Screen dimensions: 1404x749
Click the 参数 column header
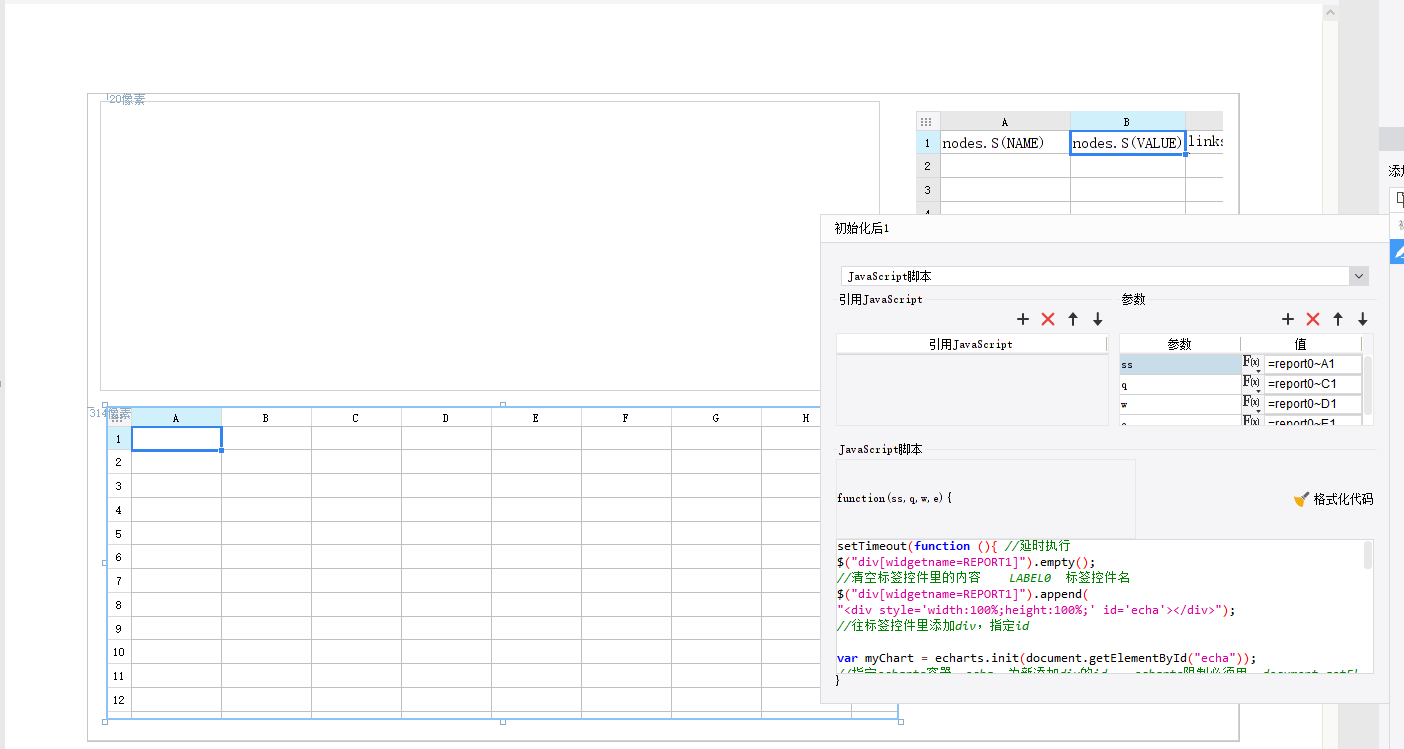point(1180,344)
